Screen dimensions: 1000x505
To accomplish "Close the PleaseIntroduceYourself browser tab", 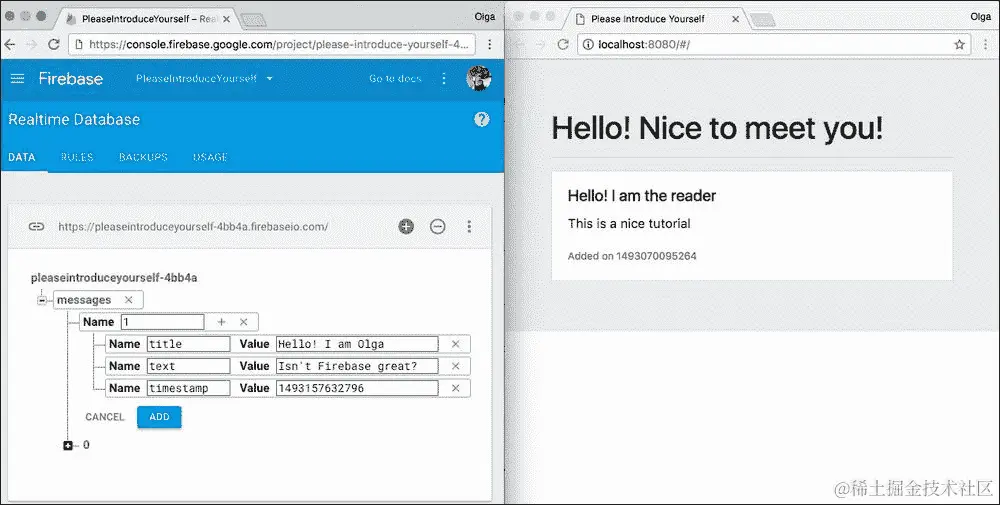I will pos(226,19).
